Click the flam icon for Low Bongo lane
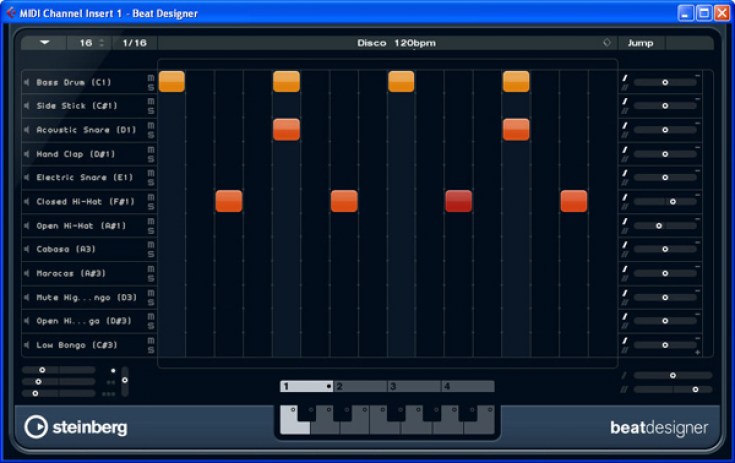Screen dimensions: 735x463 624,341
